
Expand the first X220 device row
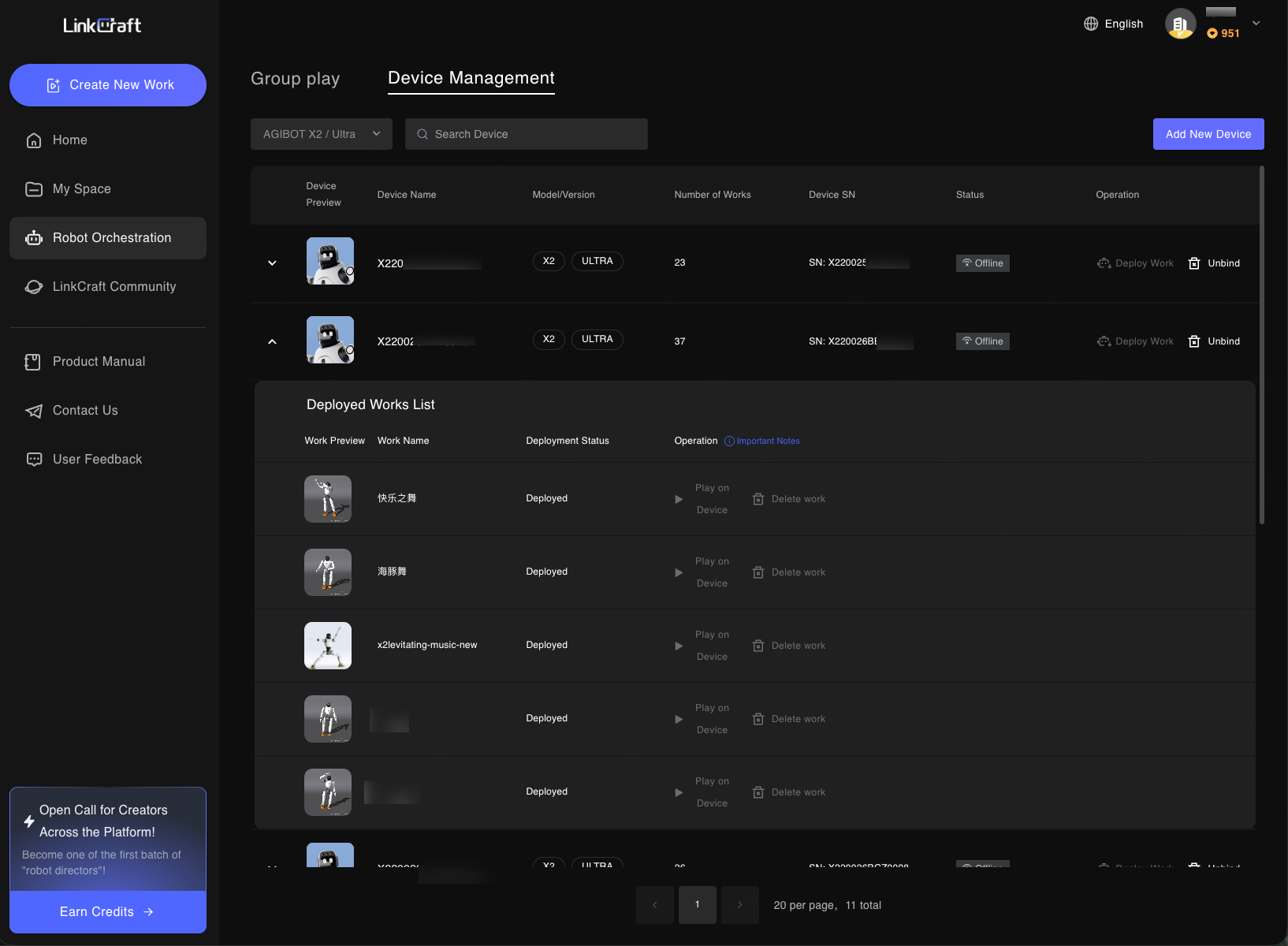[272, 263]
